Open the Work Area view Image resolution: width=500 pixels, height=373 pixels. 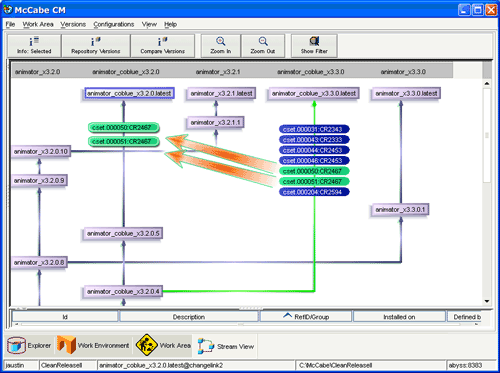163,345
